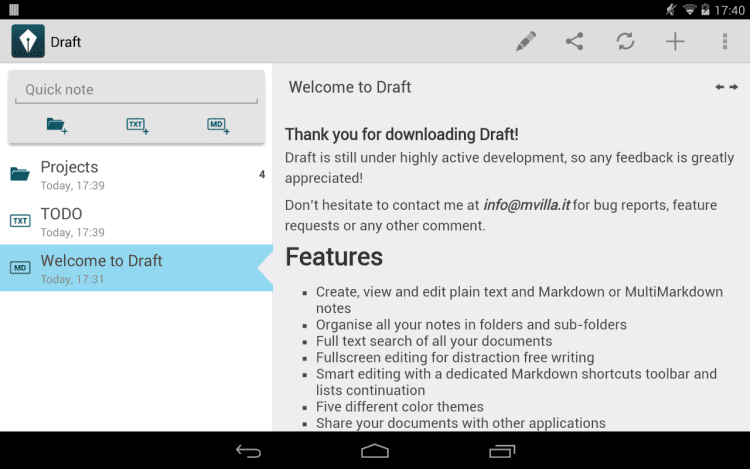Click the TXT icon beside TODO

tap(20, 220)
